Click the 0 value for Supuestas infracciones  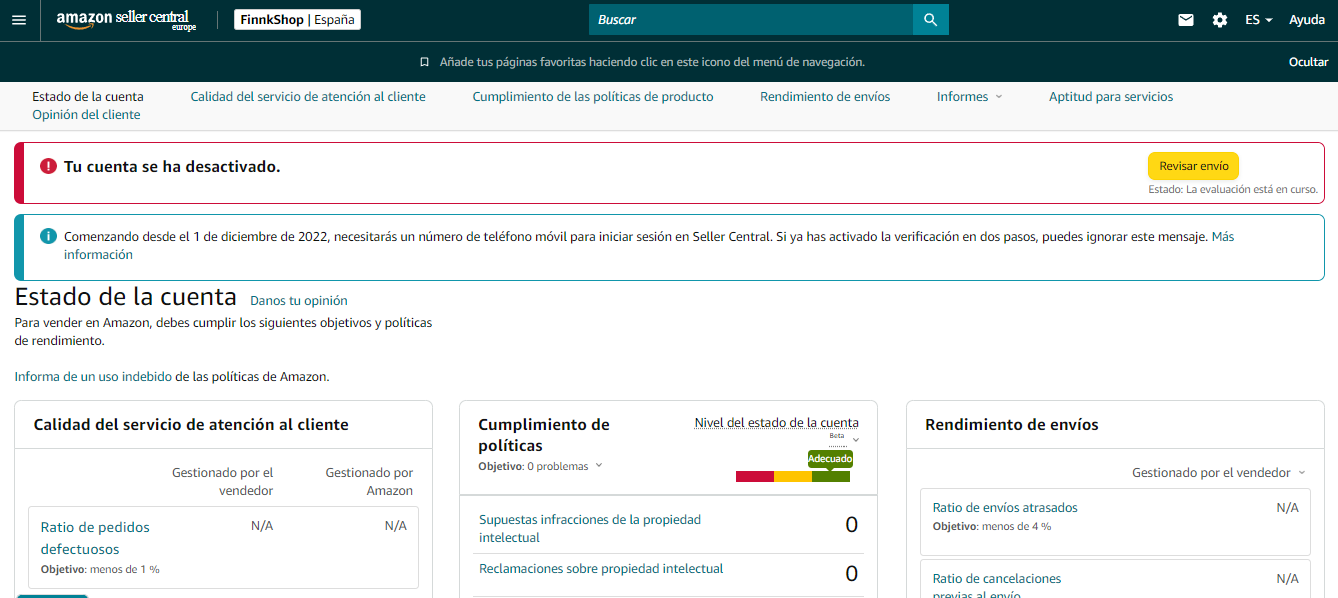852,525
